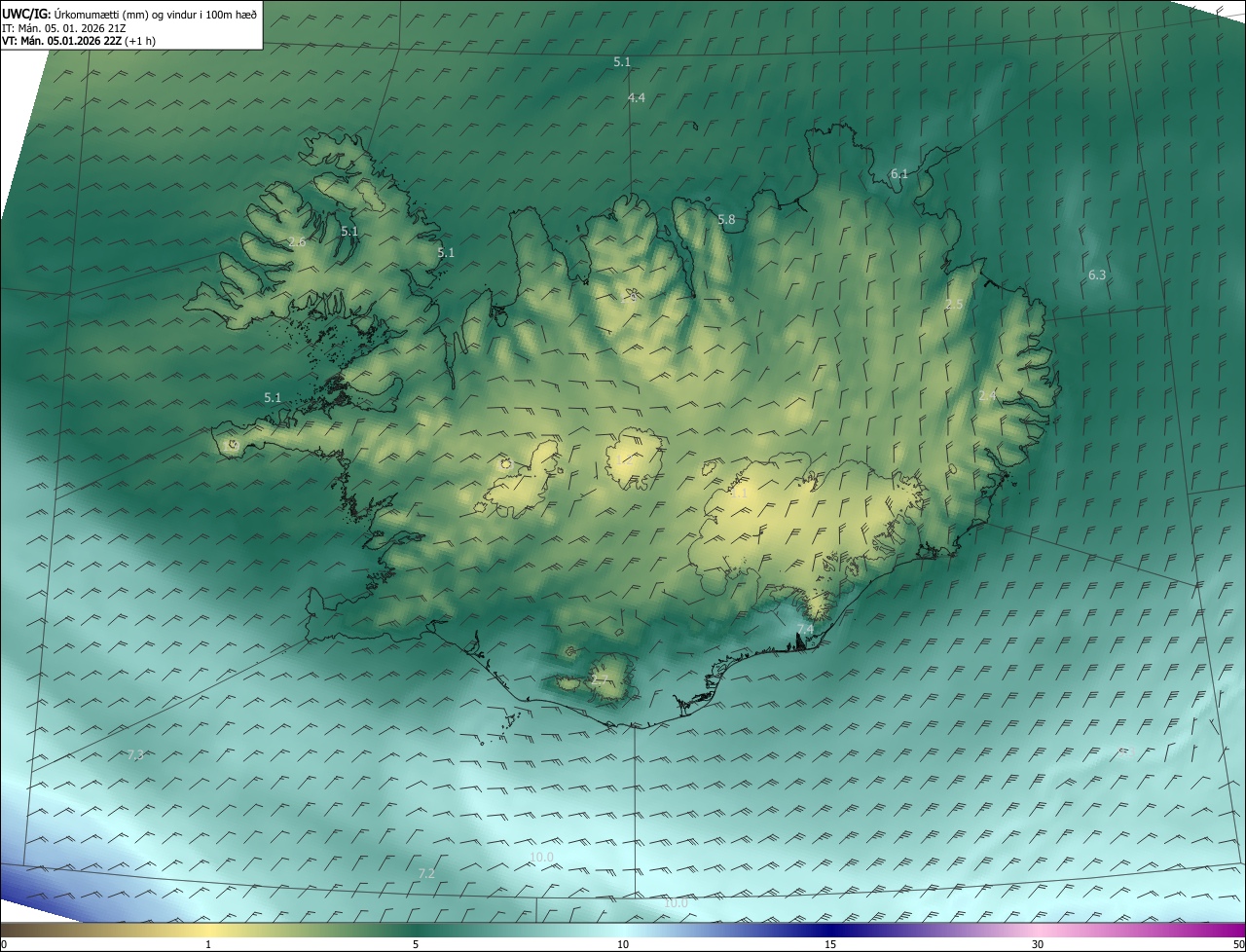Click the 'VT: Mán. 05.01.2026 22Z (+1 h)' line
The image size is (1246, 952).
79,41
